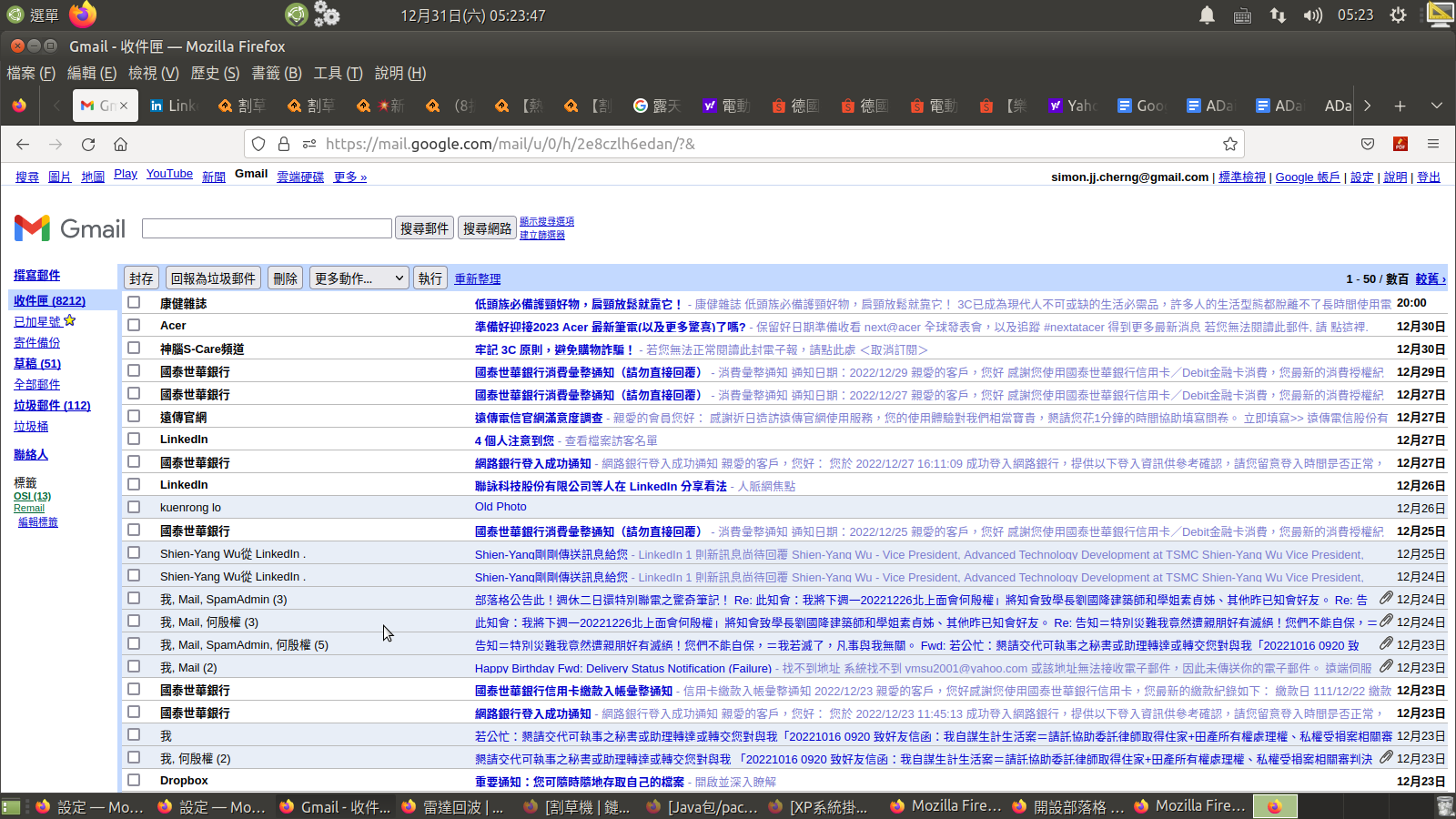This screenshot has height=819, width=1456.
Task: Click the 搜尋郵件 button
Action: 425,228
